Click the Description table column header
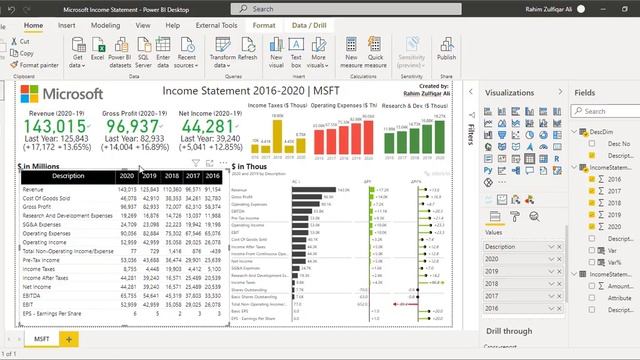640x360 pixels. tap(68, 176)
